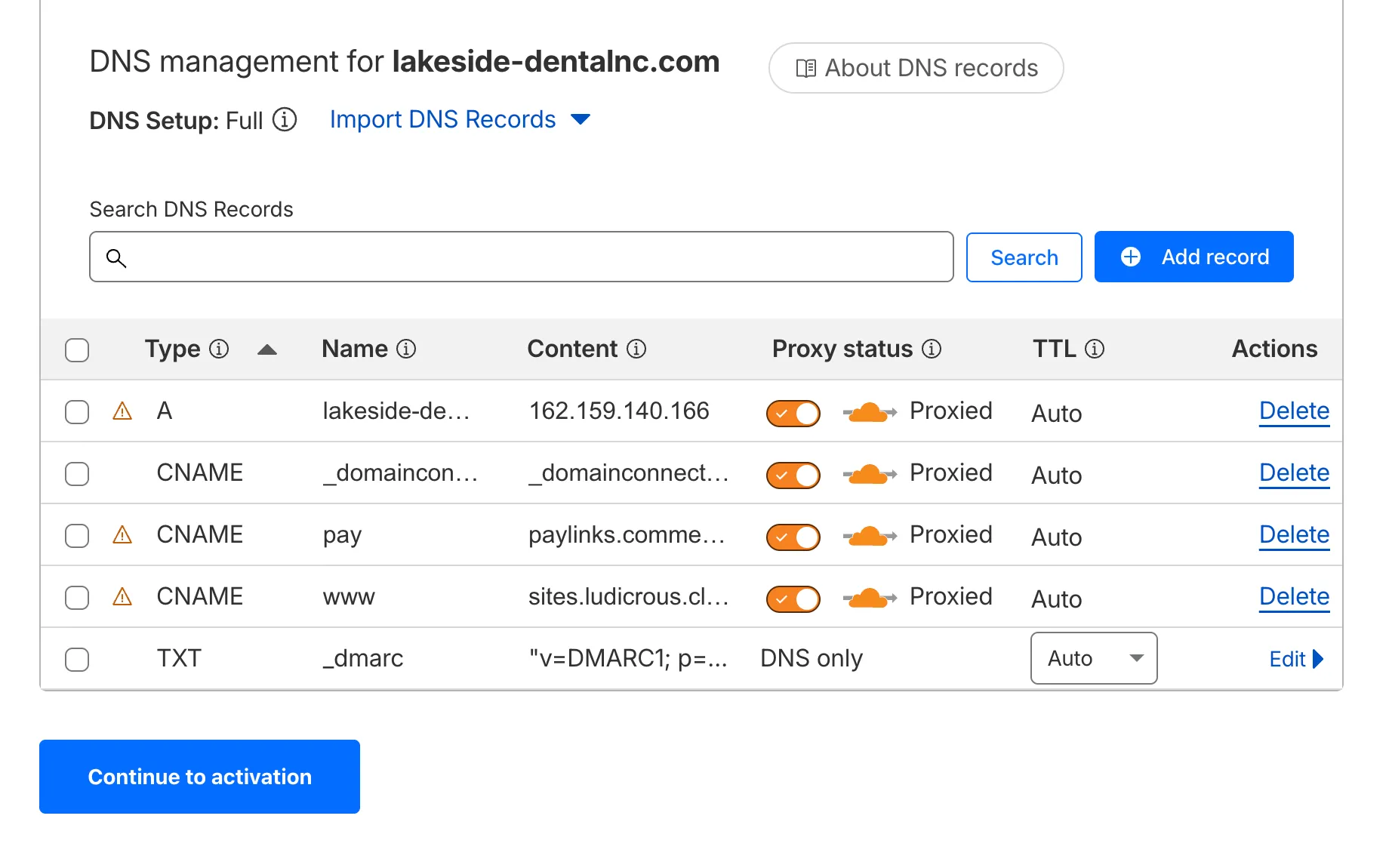Click the info icon next to Proxy status
Image resolution: width=1389 pixels, height=868 pixels.
click(x=933, y=349)
